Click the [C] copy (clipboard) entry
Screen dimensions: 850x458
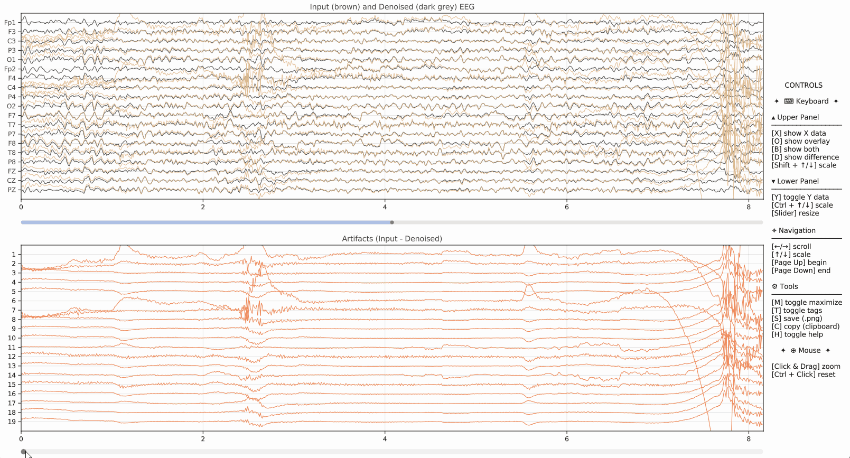(805, 326)
